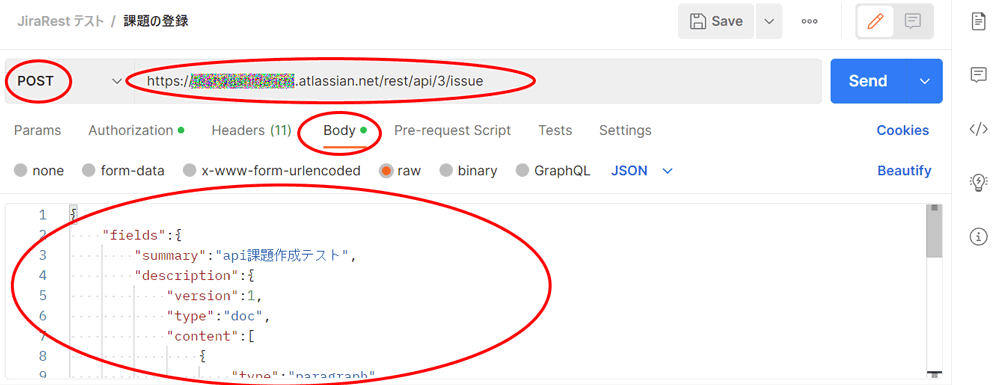Open the Pre-request Script tab
The image size is (1000, 385).
[452, 131]
